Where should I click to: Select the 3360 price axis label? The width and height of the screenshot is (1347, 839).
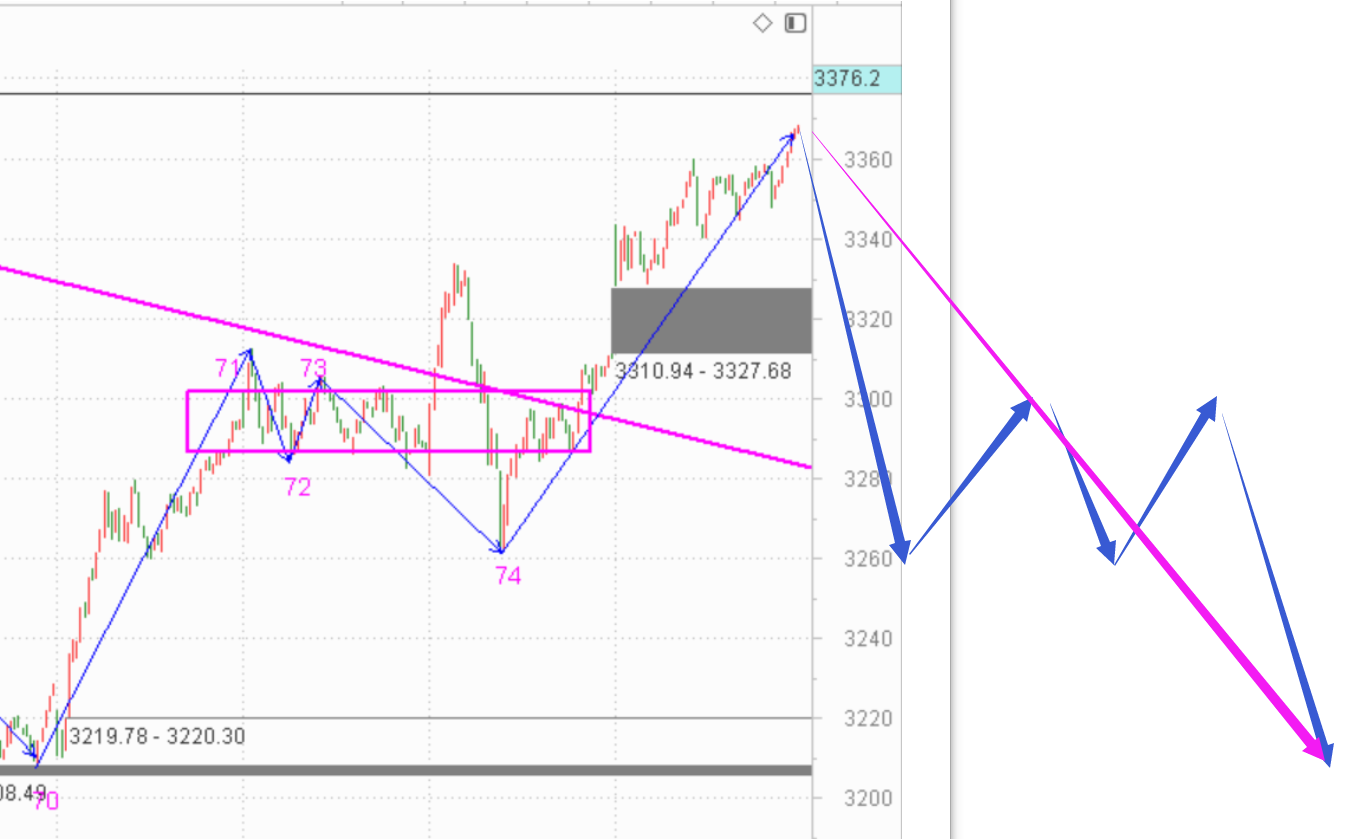(868, 160)
